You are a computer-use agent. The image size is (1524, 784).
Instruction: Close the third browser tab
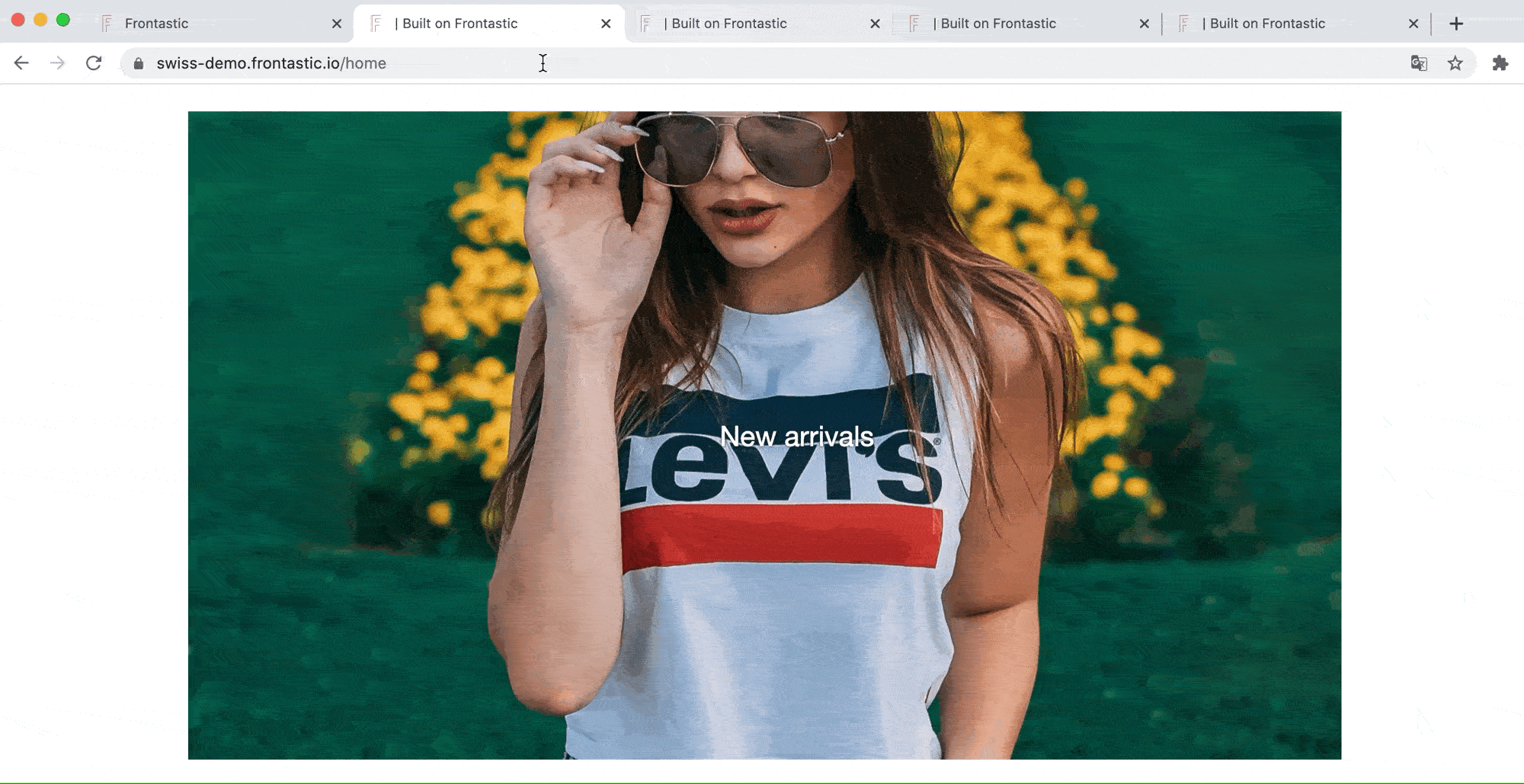875,24
